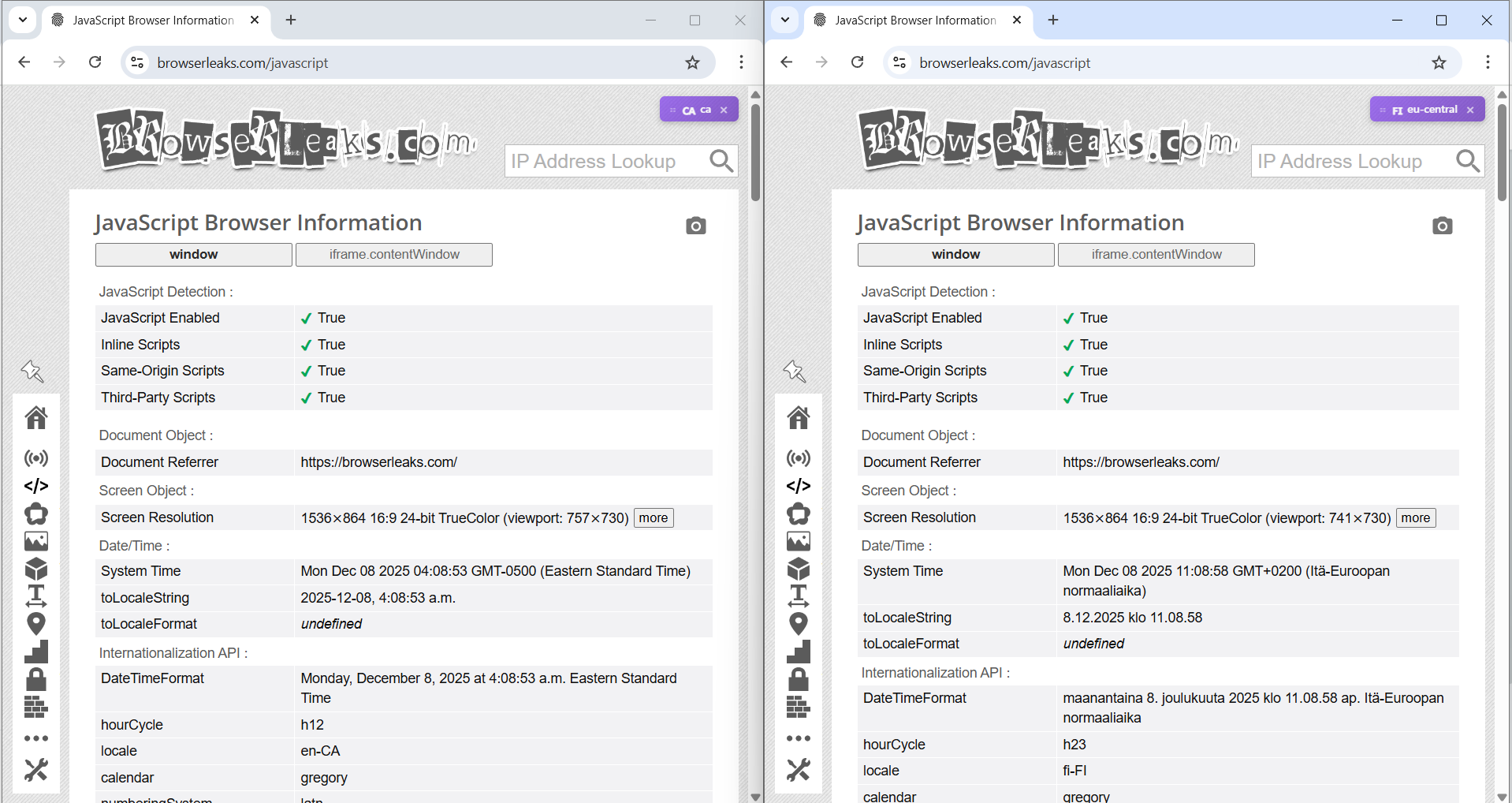Open the WebGL cube icon in the sidebar
The height and width of the screenshot is (803, 1512).
[x=36, y=569]
